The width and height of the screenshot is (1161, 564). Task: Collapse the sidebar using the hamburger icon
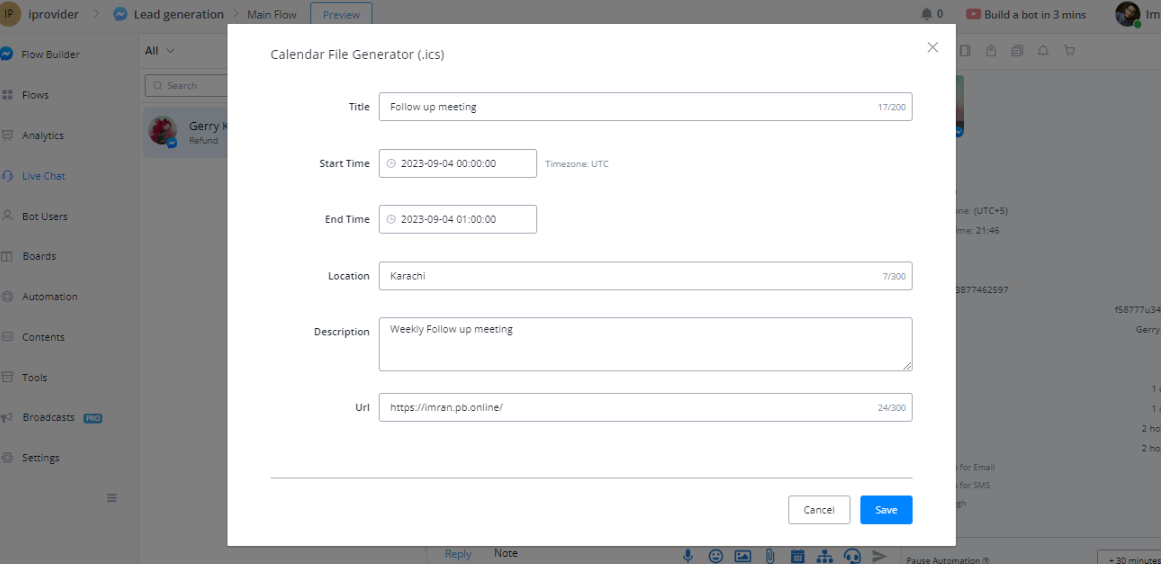[112, 498]
